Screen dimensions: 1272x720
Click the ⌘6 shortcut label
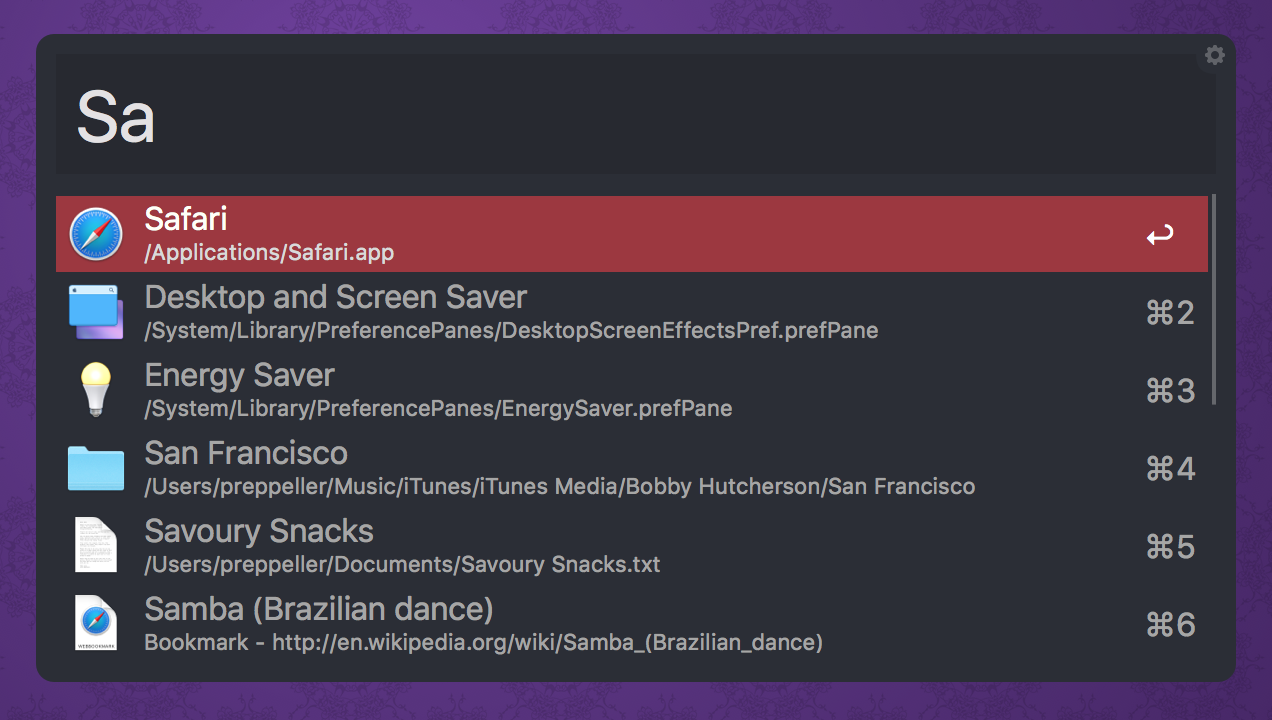click(x=1170, y=625)
